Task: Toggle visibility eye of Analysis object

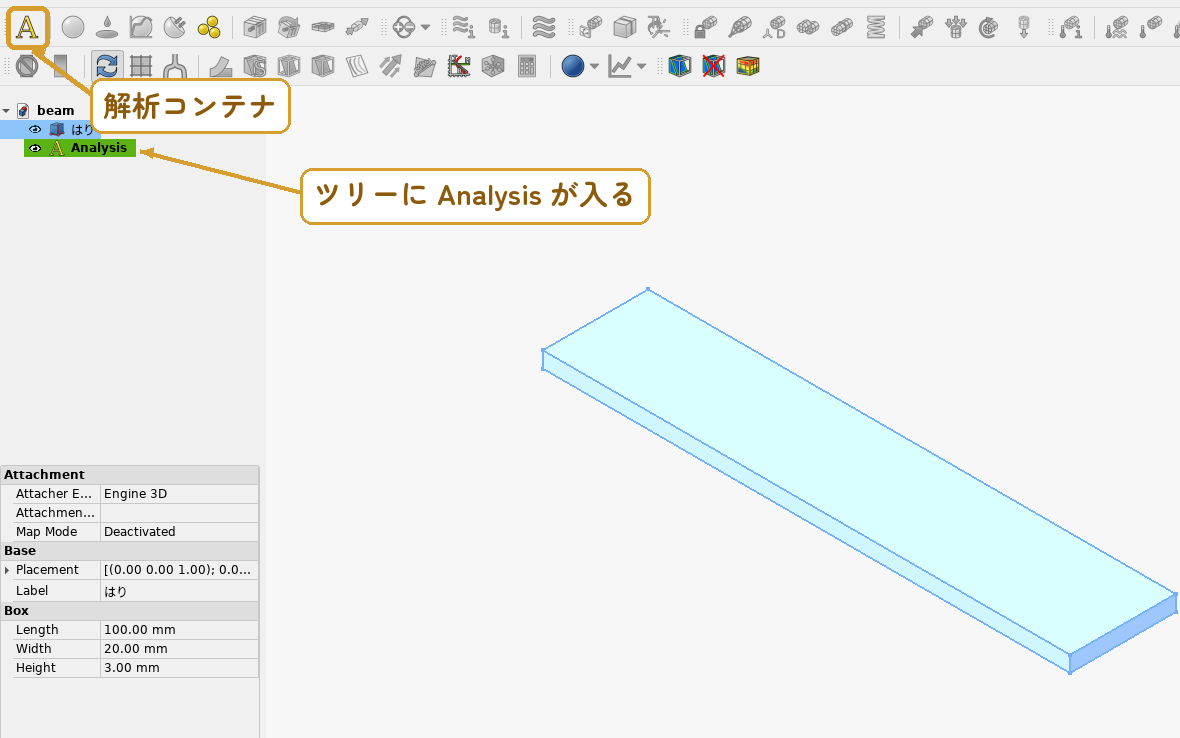Action: pyautogui.click(x=35, y=148)
